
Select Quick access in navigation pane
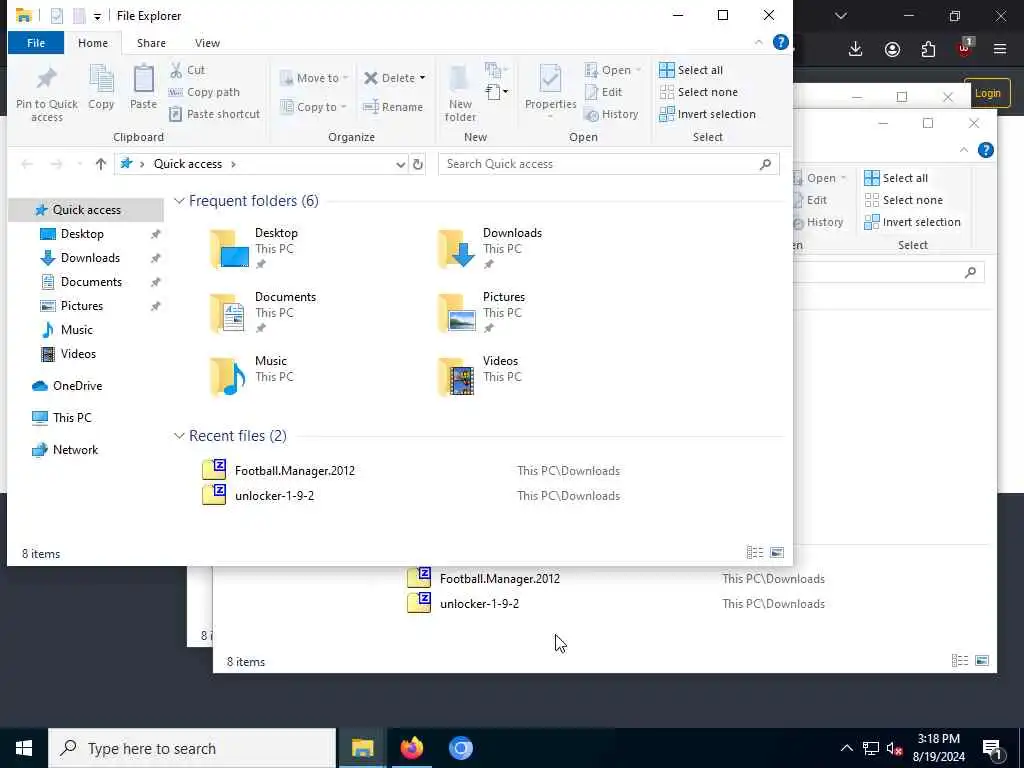click(86, 210)
